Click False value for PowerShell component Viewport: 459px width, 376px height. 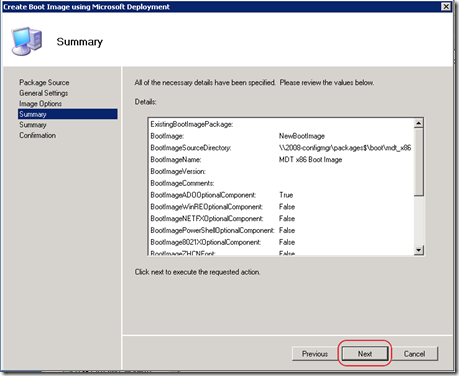click(x=287, y=230)
